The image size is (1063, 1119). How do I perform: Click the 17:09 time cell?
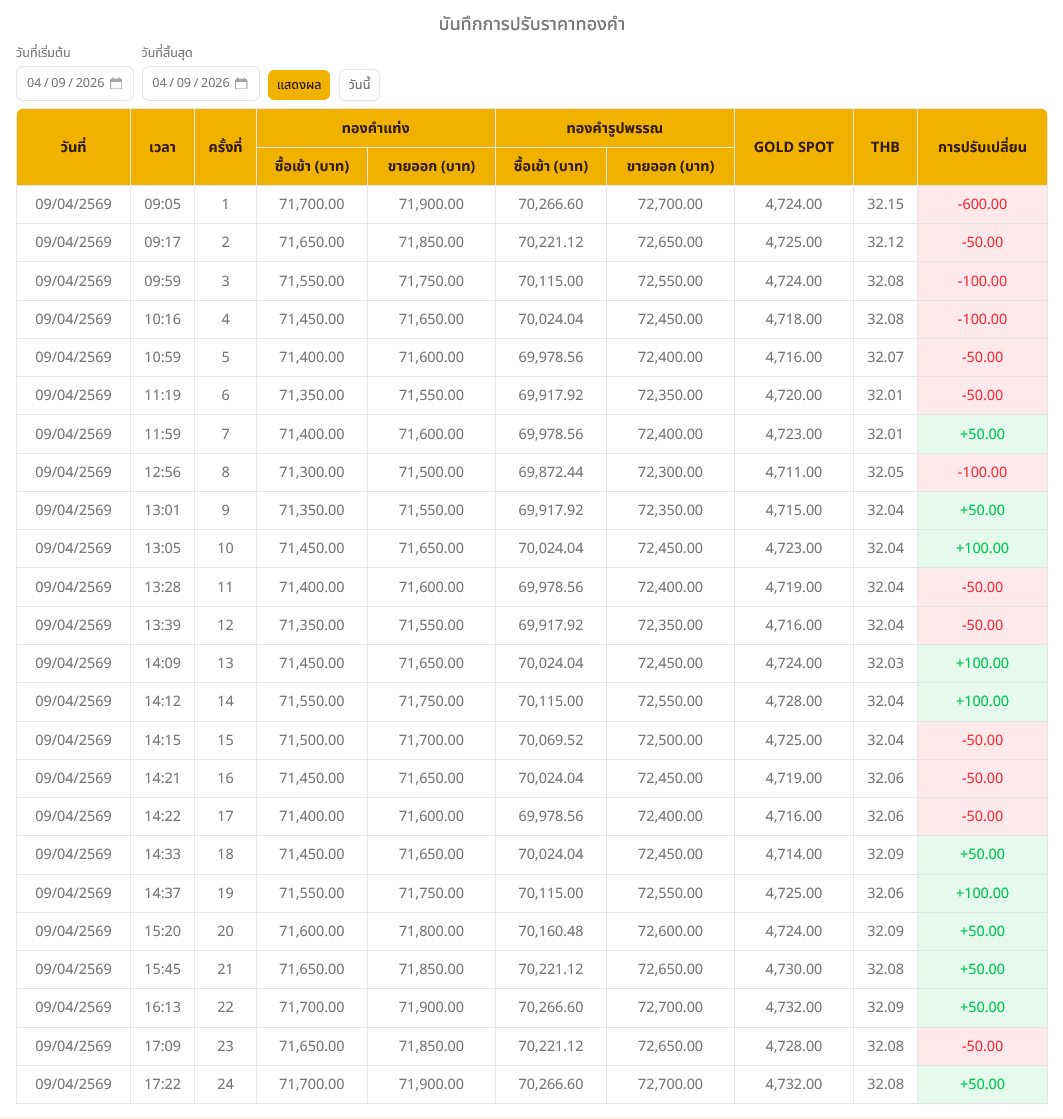pos(162,1046)
